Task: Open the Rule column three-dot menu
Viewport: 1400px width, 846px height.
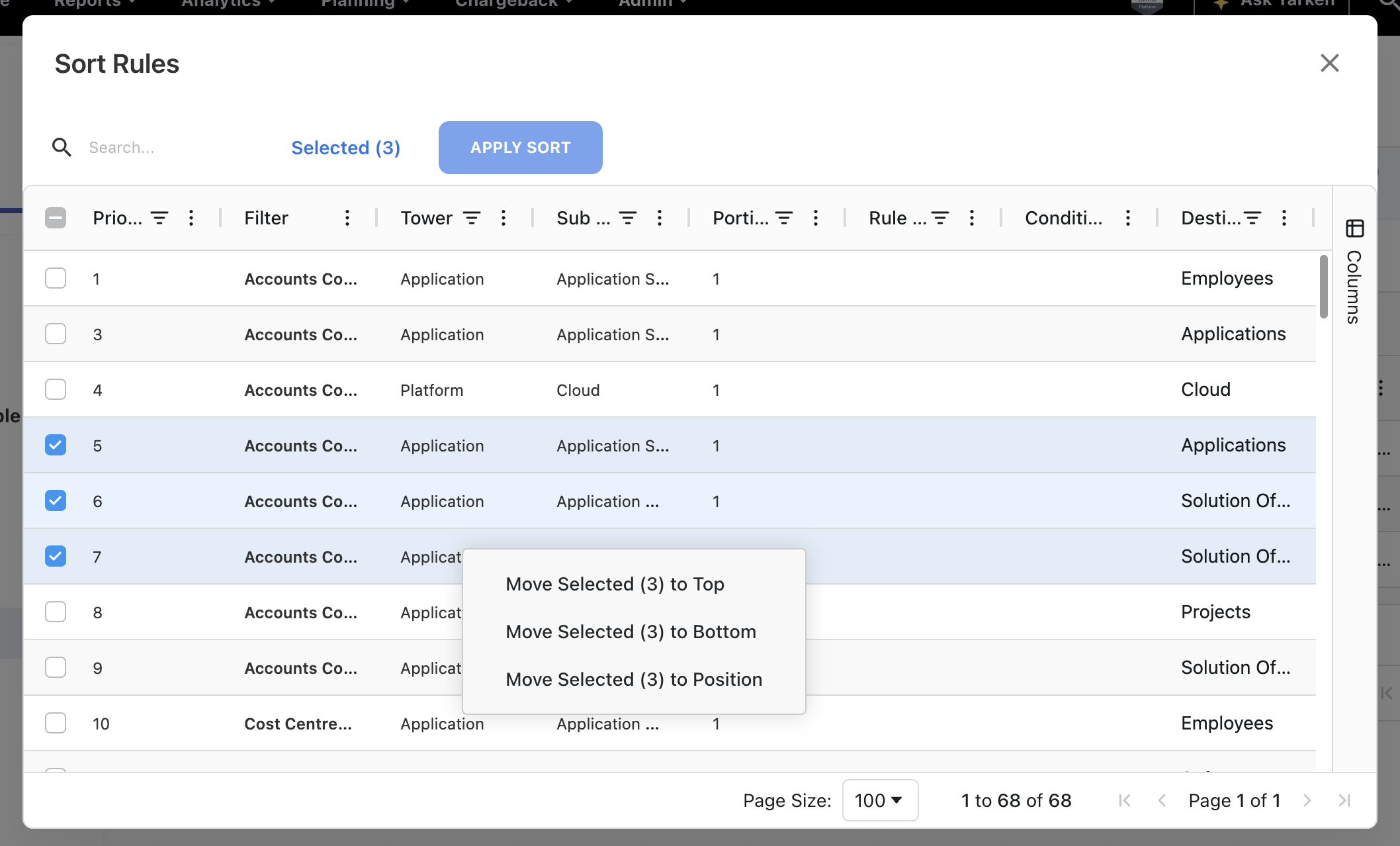Action: click(972, 218)
